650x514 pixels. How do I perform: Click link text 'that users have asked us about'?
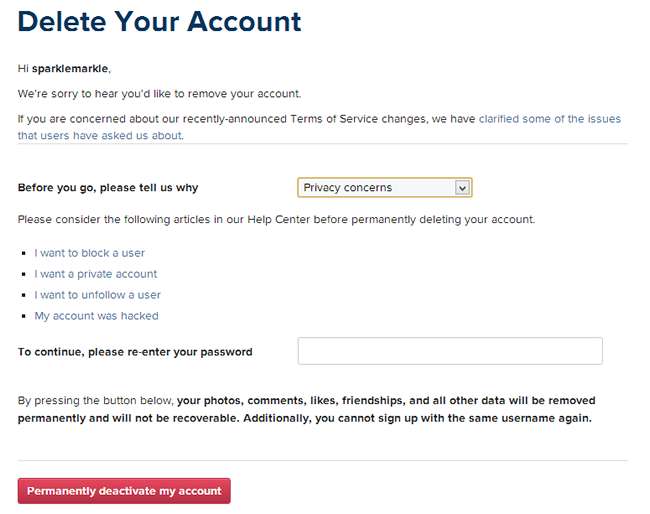click(100, 135)
